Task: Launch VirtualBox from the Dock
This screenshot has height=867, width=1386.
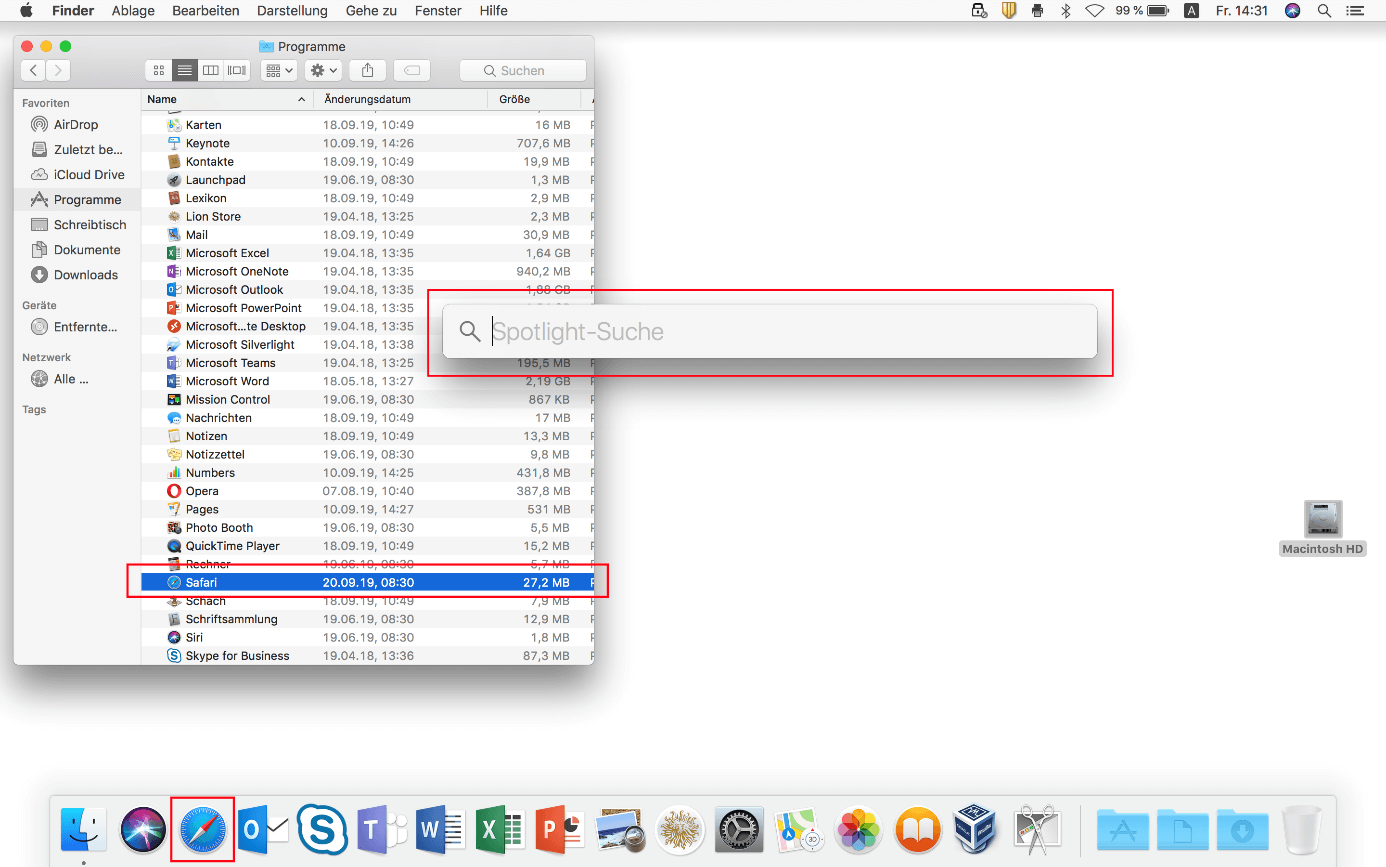Action: pyautogui.click(x=977, y=829)
